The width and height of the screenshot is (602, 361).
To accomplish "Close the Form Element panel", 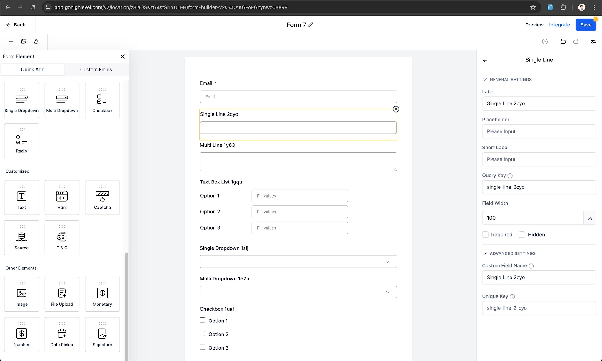I will point(122,56).
